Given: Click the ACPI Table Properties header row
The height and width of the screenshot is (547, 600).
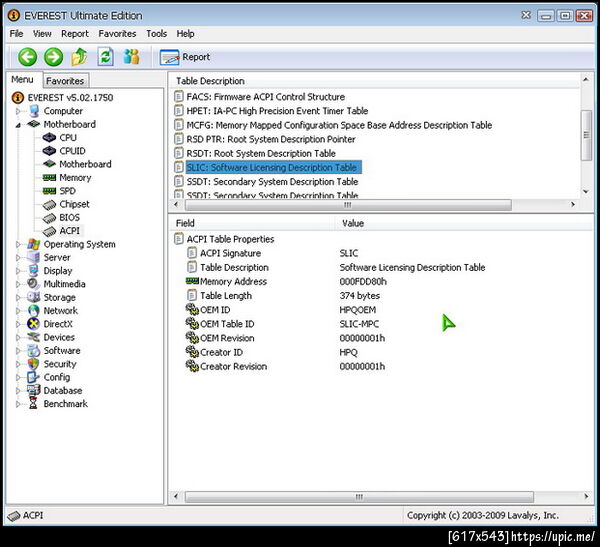Looking at the screenshot, I should 230,239.
